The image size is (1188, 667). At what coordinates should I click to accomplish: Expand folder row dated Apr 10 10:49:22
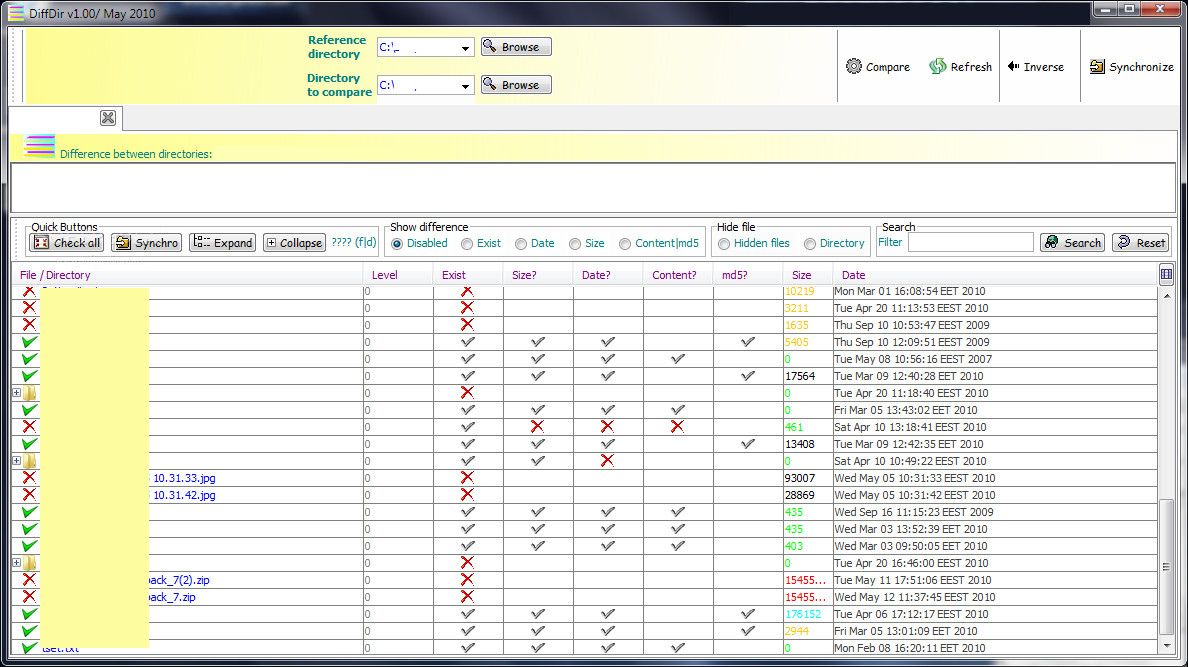tap(17, 461)
